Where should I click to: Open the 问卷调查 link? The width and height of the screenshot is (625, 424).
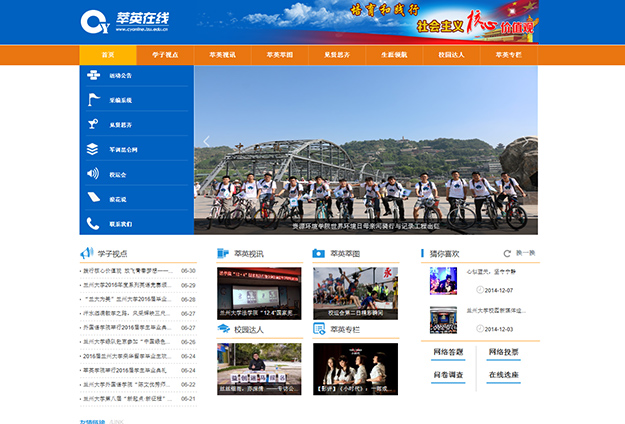click(x=448, y=375)
